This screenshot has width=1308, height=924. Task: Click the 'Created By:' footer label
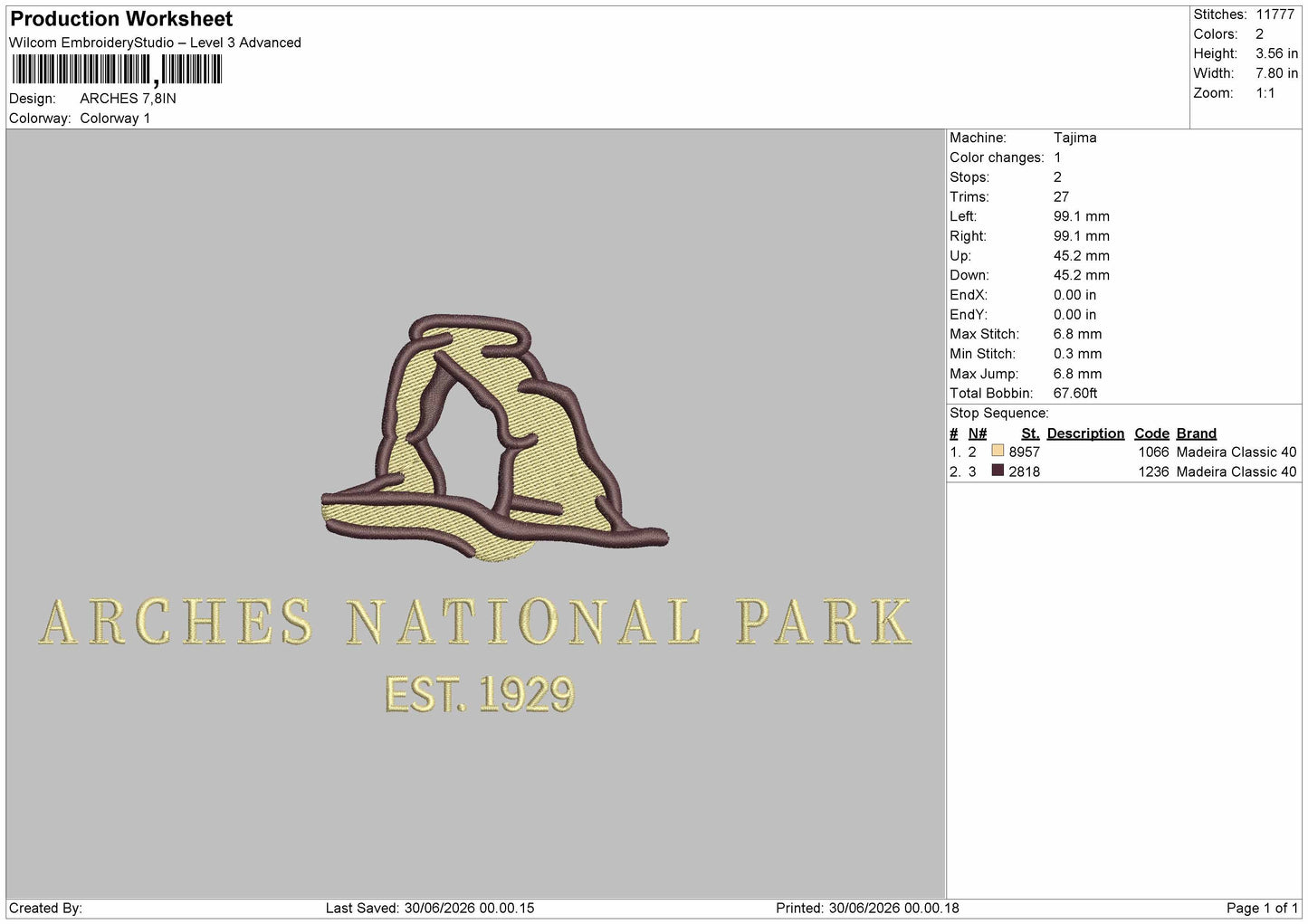point(45,908)
